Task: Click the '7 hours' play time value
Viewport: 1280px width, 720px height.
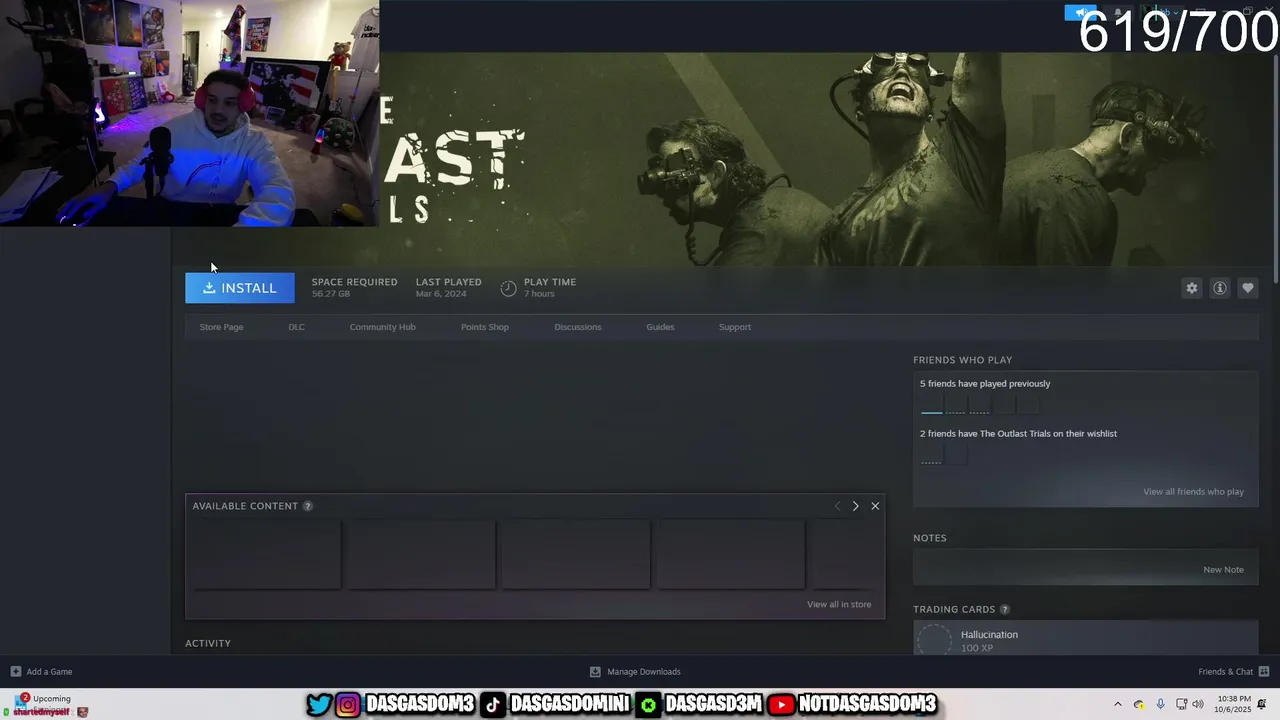Action: point(539,294)
